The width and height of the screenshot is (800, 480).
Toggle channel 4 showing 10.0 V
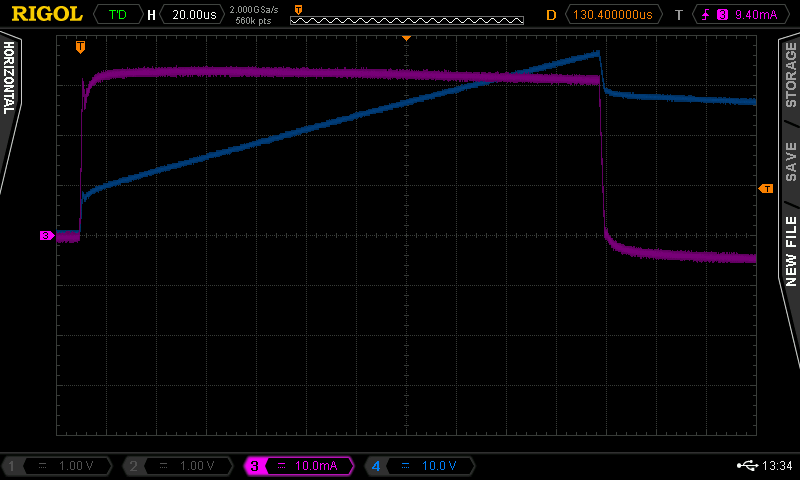[x=420, y=466]
